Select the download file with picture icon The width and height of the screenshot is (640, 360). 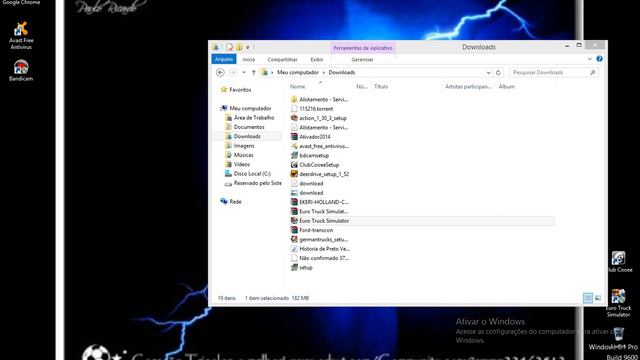(307, 193)
